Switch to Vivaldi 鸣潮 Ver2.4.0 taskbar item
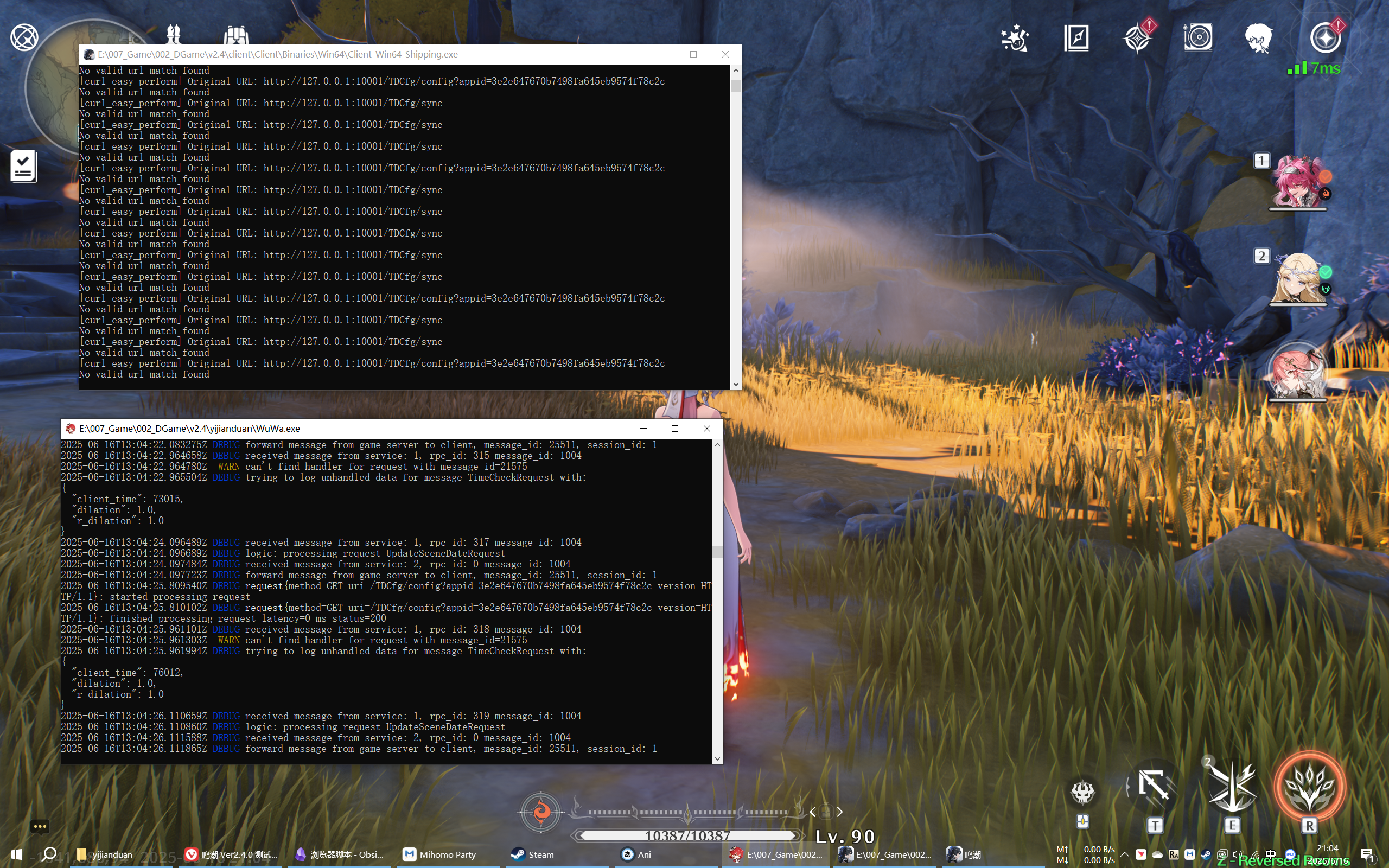The width and height of the screenshot is (1389, 868). [232, 854]
